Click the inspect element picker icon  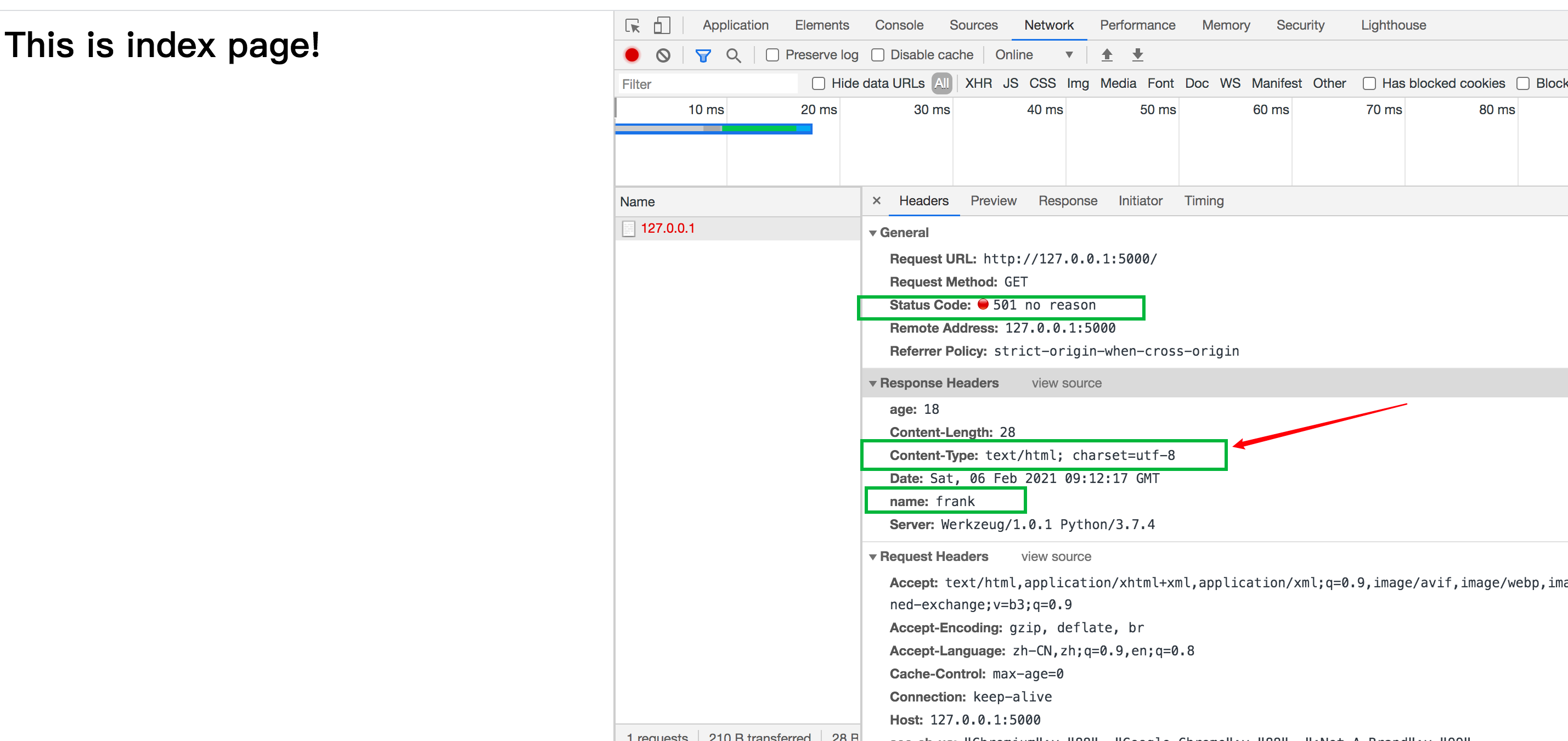(633, 26)
